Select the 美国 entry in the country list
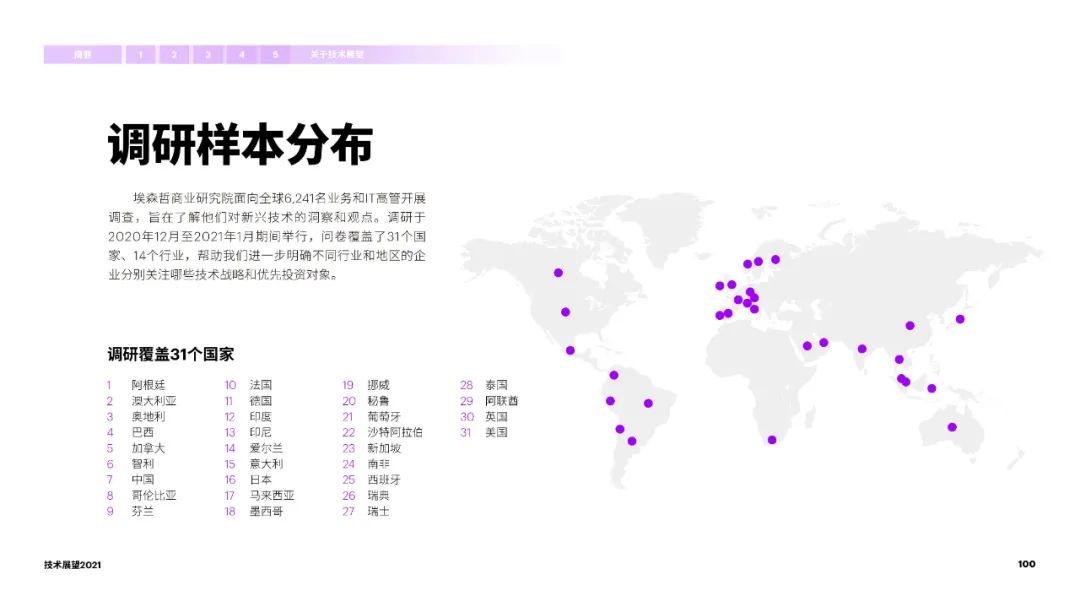This screenshot has width=1080, height=607. (x=496, y=433)
